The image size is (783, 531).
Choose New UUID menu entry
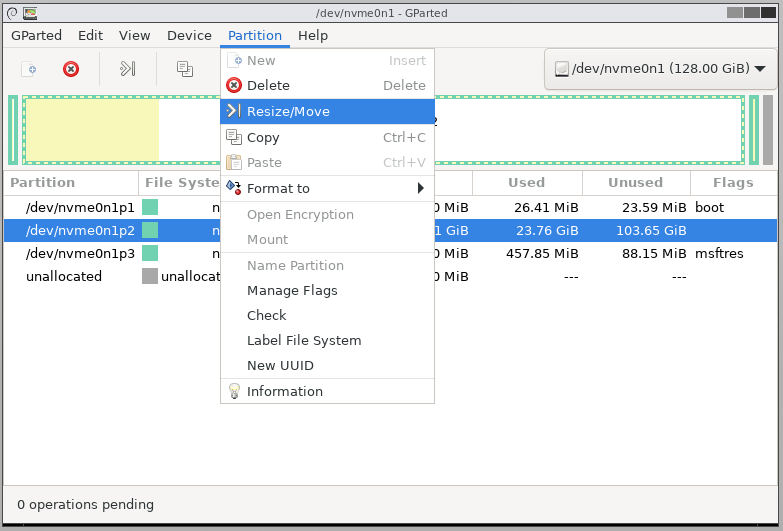pyautogui.click(x=327, y=365)
